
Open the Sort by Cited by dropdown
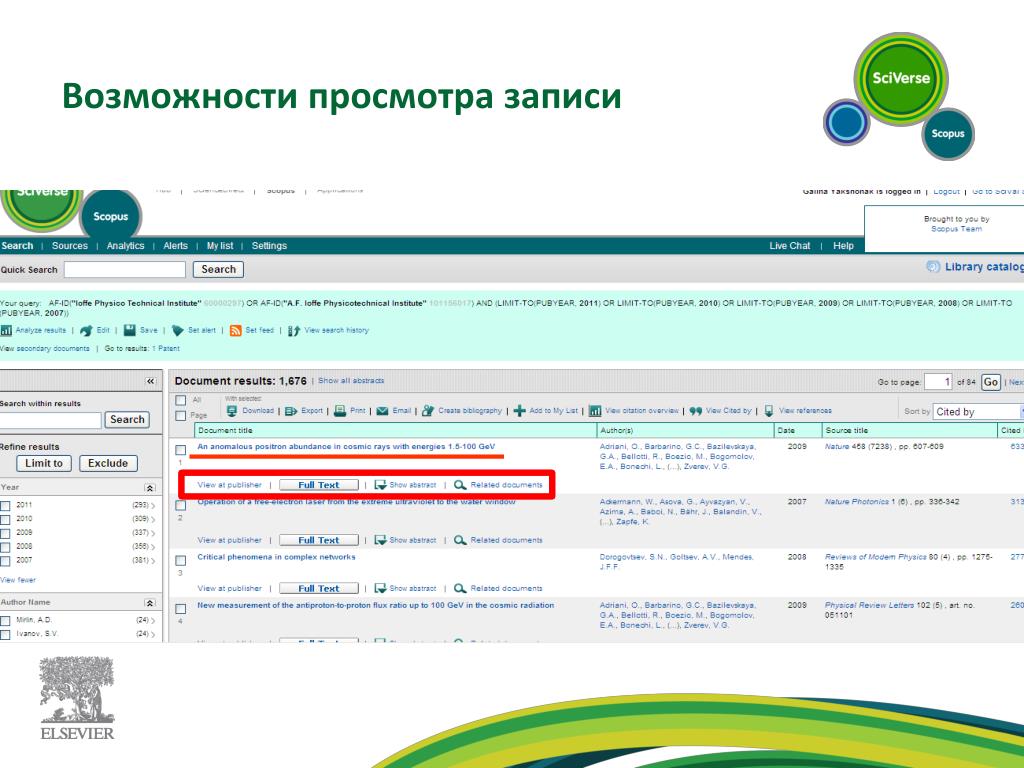click(x=978, y=411)
